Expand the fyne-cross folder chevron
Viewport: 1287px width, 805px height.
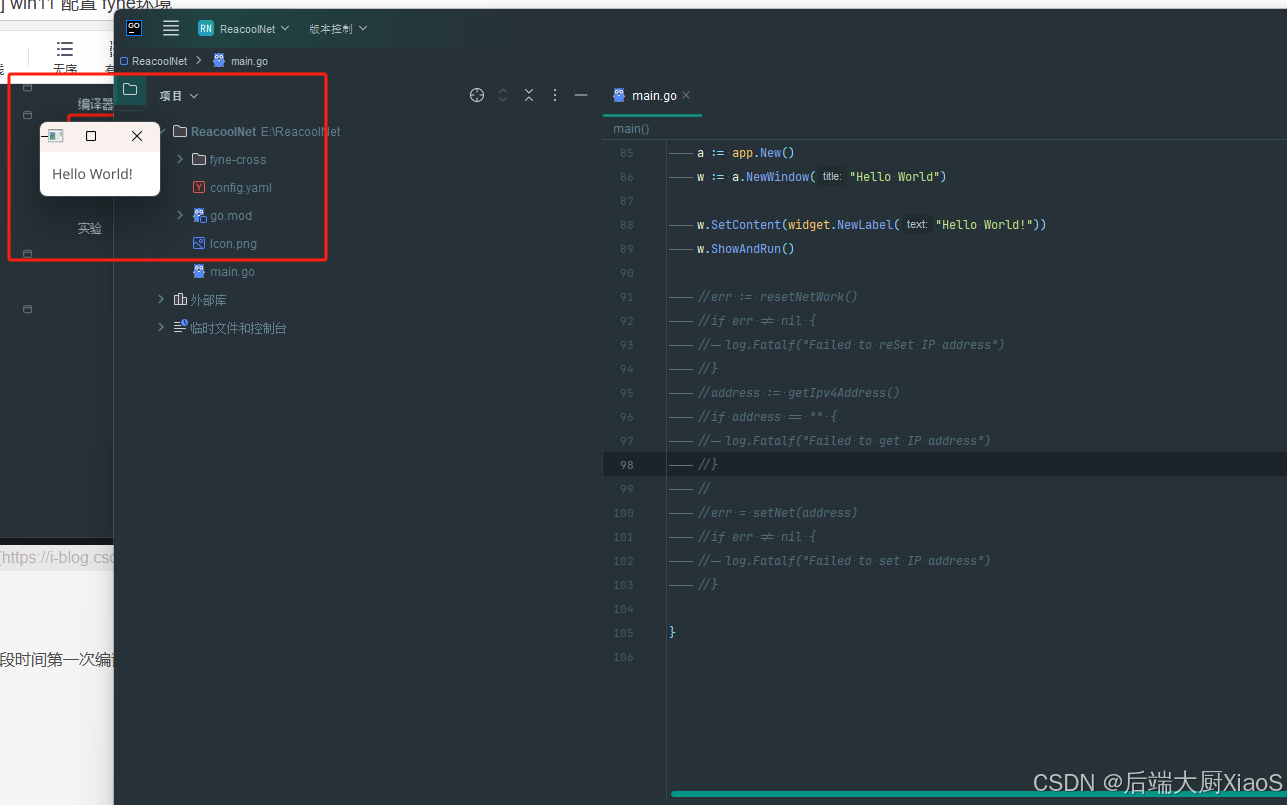180,160
